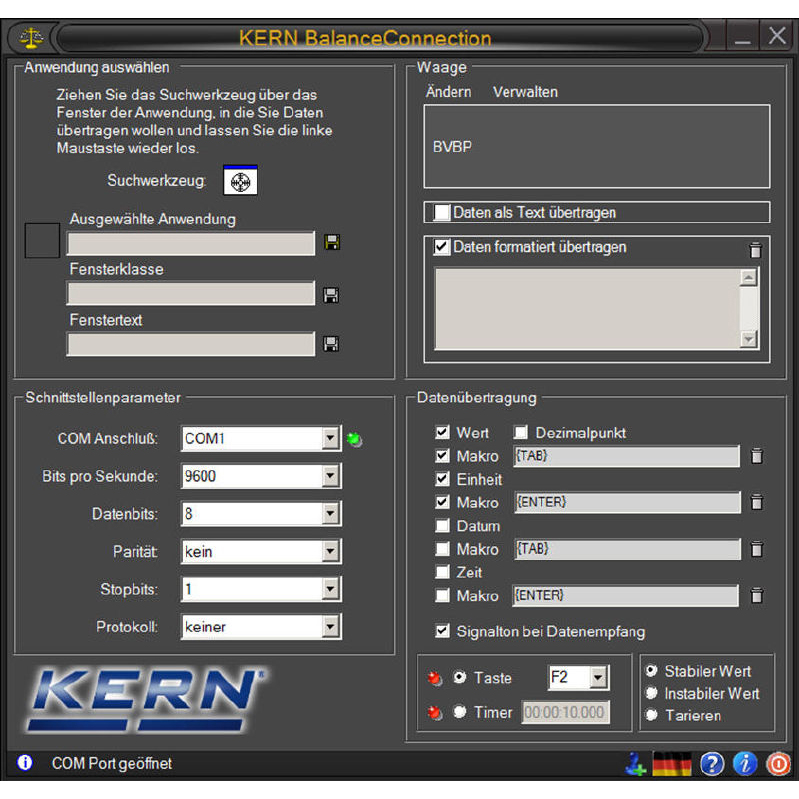Viewport: 799px width, 799px height.
Task: Expand the Stopbits dropdown
Action: pyautogui.click(x=330, y=589)
